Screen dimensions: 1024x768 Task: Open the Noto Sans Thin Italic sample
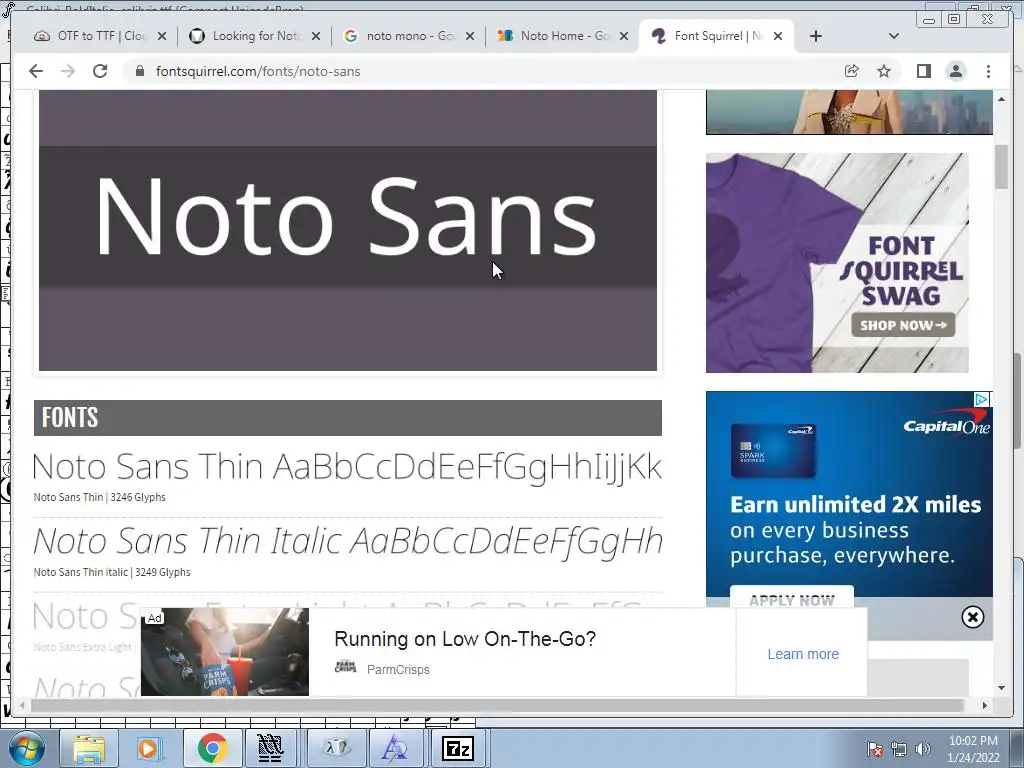[347, 541]
